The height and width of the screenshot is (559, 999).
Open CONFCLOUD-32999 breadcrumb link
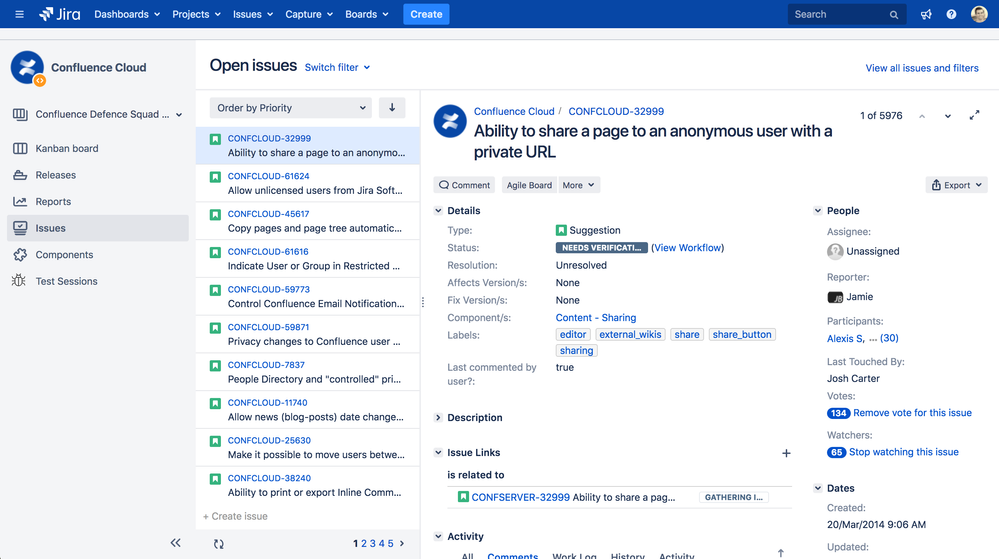click(616, 112)
